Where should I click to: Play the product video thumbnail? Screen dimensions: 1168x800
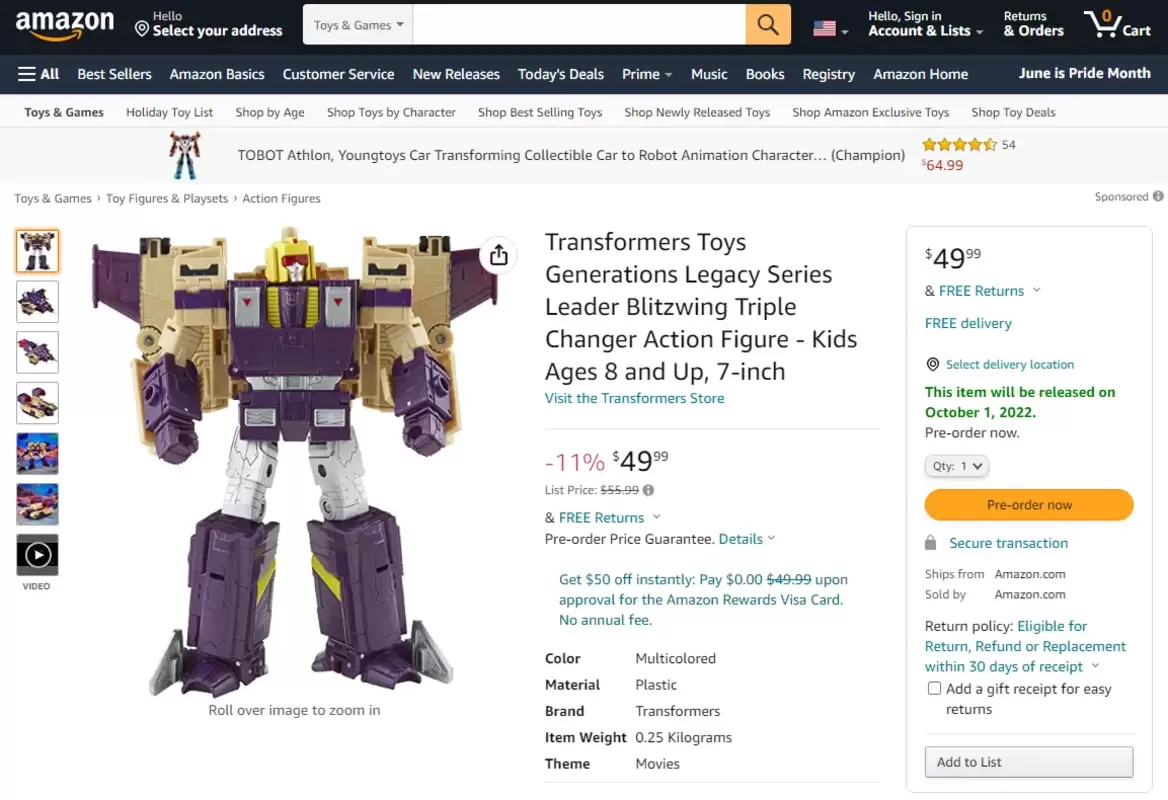click(x=37, y=554)
